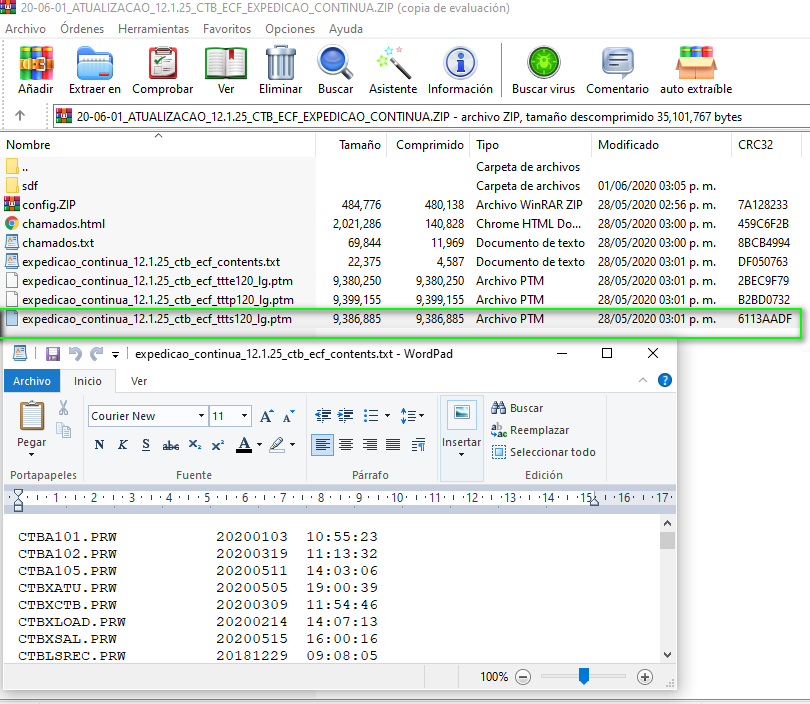810x704 pixels.
Task: Open highlight color dropdown arrow
Action: (292, 445)
